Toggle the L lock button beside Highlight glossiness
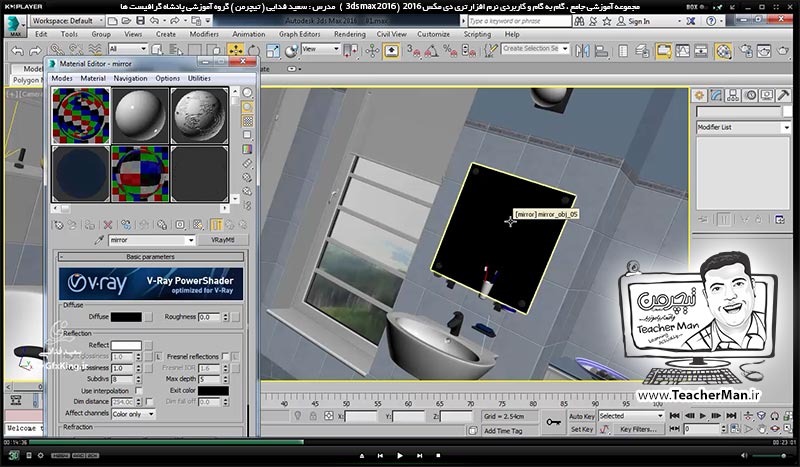 coord(159,356)
